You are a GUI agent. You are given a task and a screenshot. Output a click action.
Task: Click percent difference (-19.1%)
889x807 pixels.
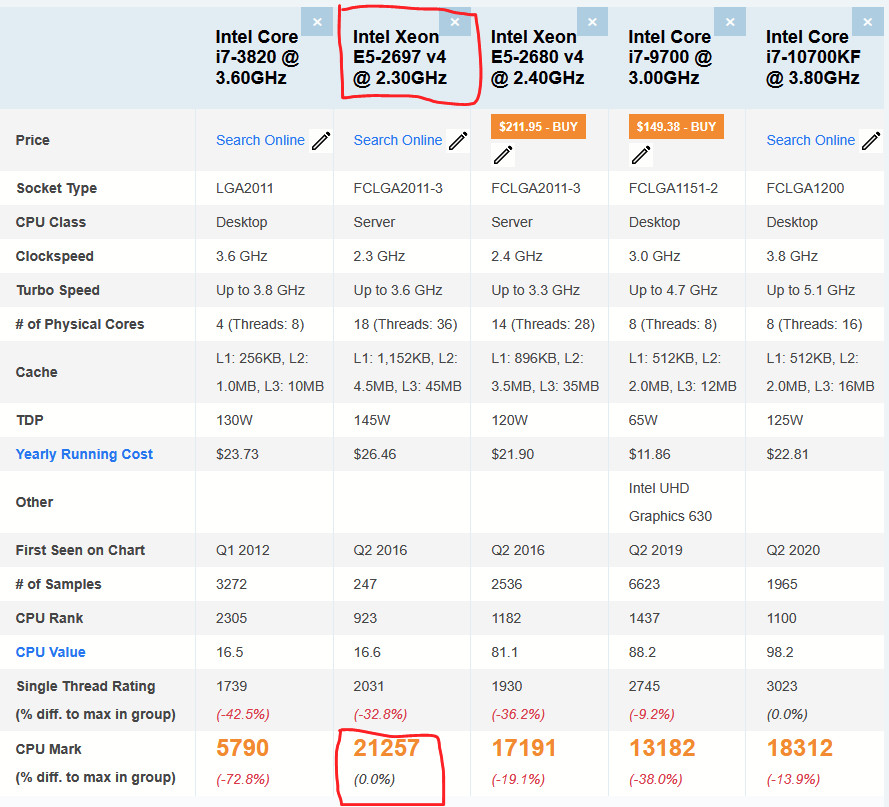tap(518, 779)
